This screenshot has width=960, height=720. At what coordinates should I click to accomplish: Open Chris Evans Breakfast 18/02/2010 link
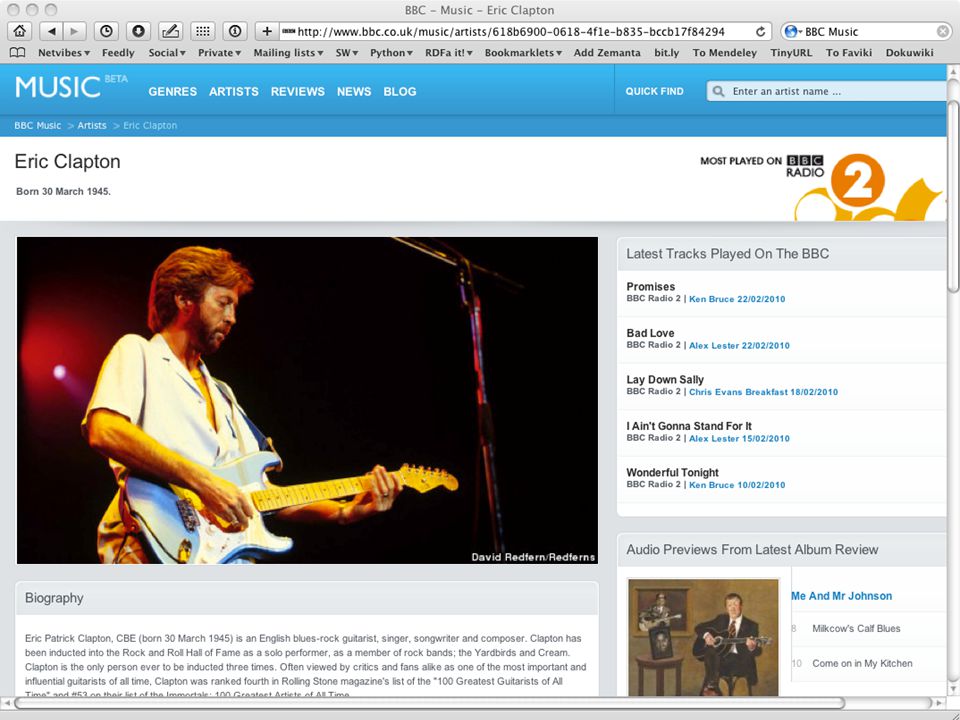point(763,392)
